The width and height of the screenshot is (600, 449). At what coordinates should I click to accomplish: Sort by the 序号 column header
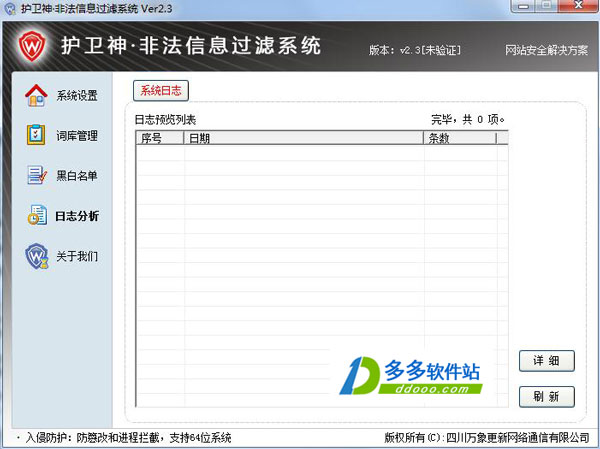(160, 138)
